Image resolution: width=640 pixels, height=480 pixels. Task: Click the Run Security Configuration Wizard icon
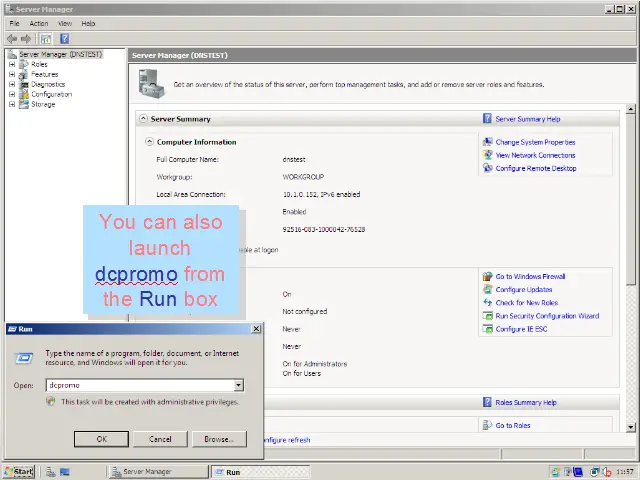(487, 316)
